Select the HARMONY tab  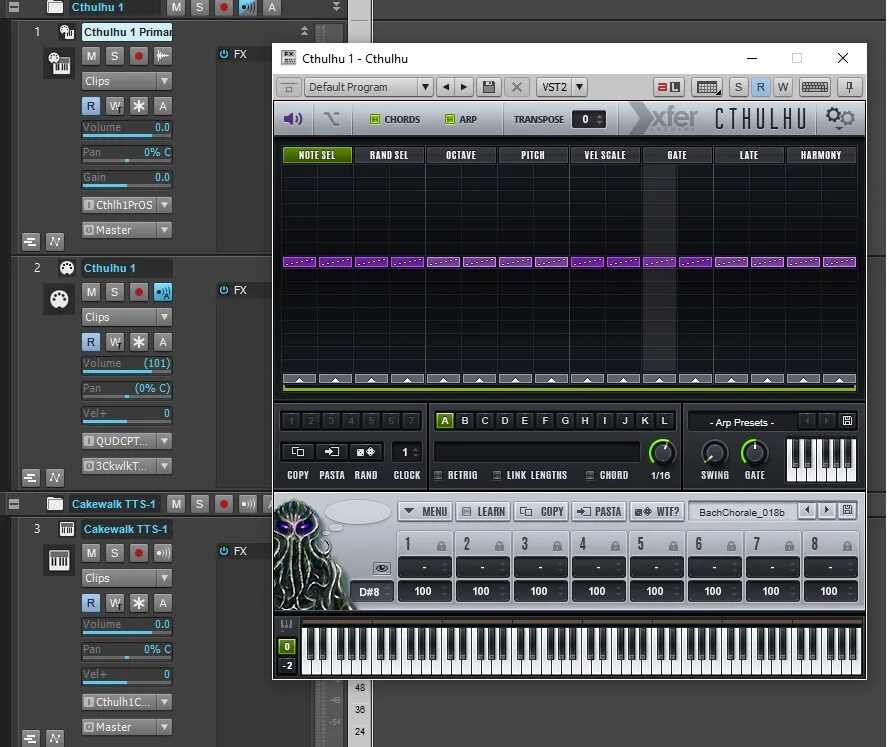[821, 155]
